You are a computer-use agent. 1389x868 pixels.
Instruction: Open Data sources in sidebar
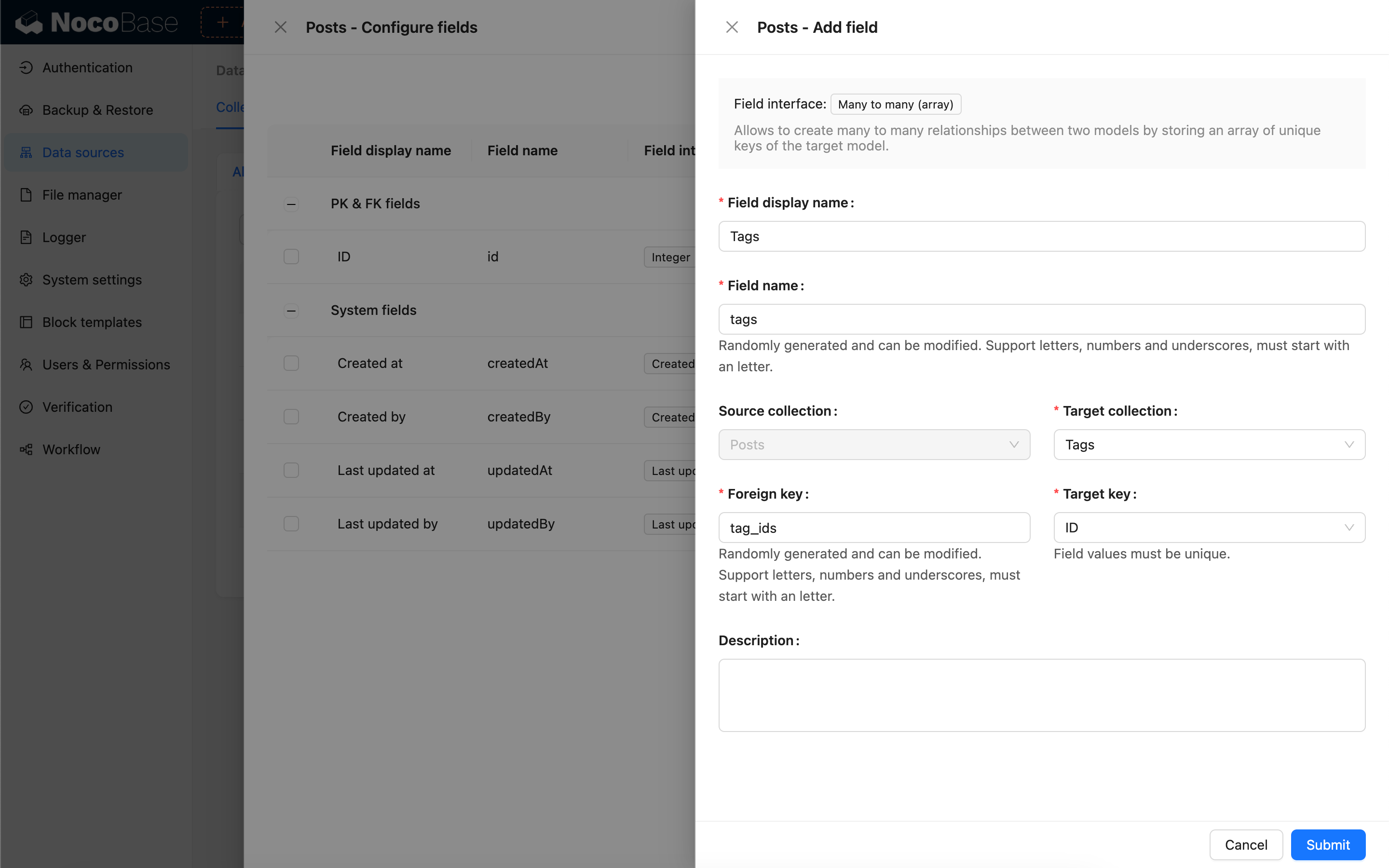83,153
